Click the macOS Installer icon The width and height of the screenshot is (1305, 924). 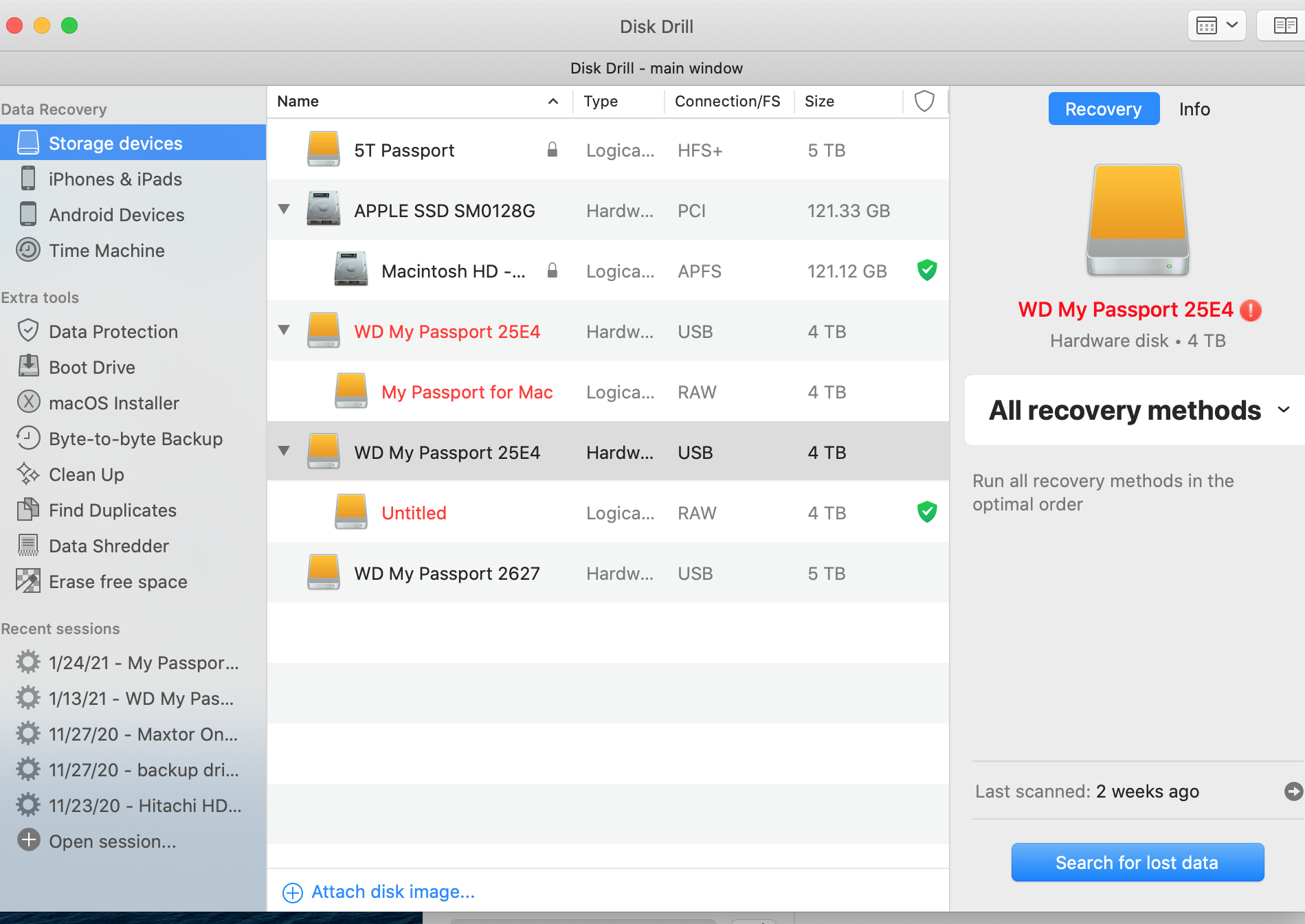coord(28,403)
